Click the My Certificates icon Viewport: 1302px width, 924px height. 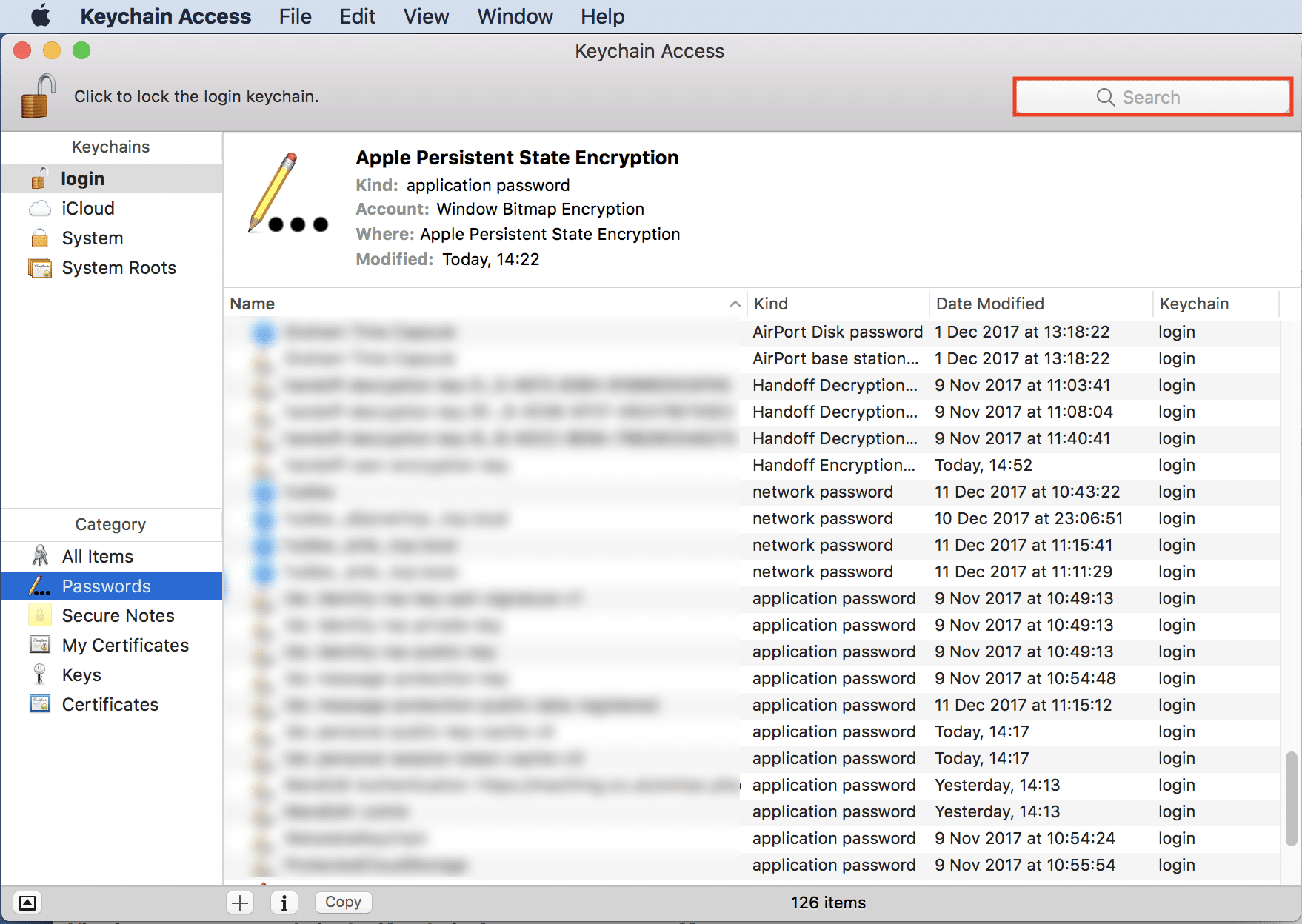pyautogui.click(x=40, y=645)
